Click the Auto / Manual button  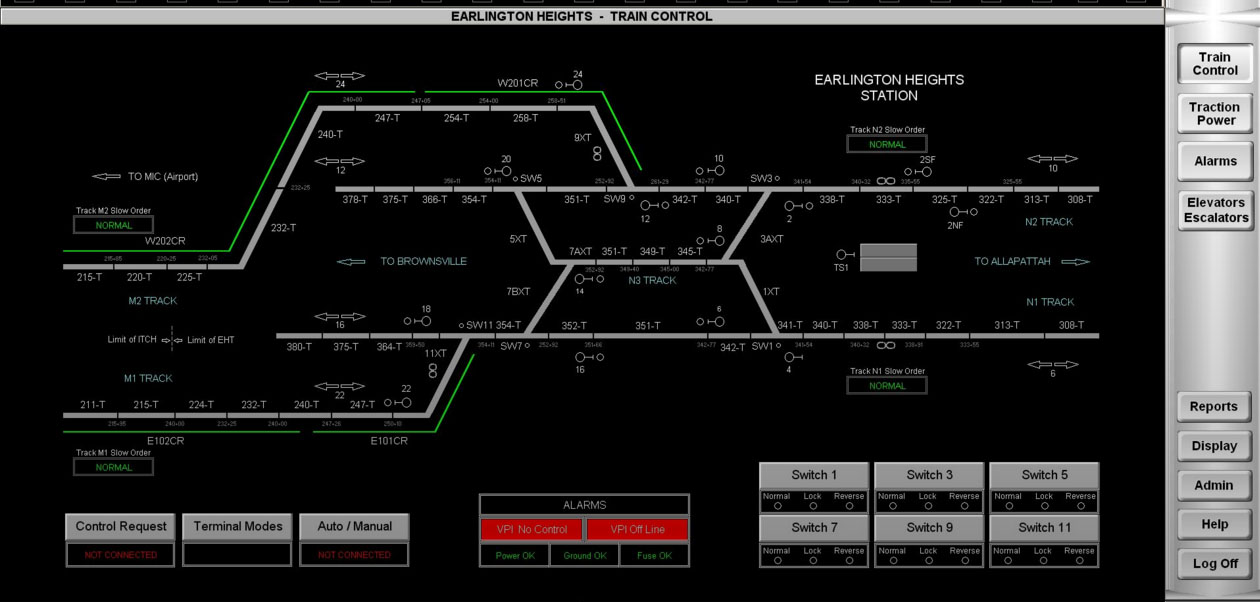[x=355, y=526]
